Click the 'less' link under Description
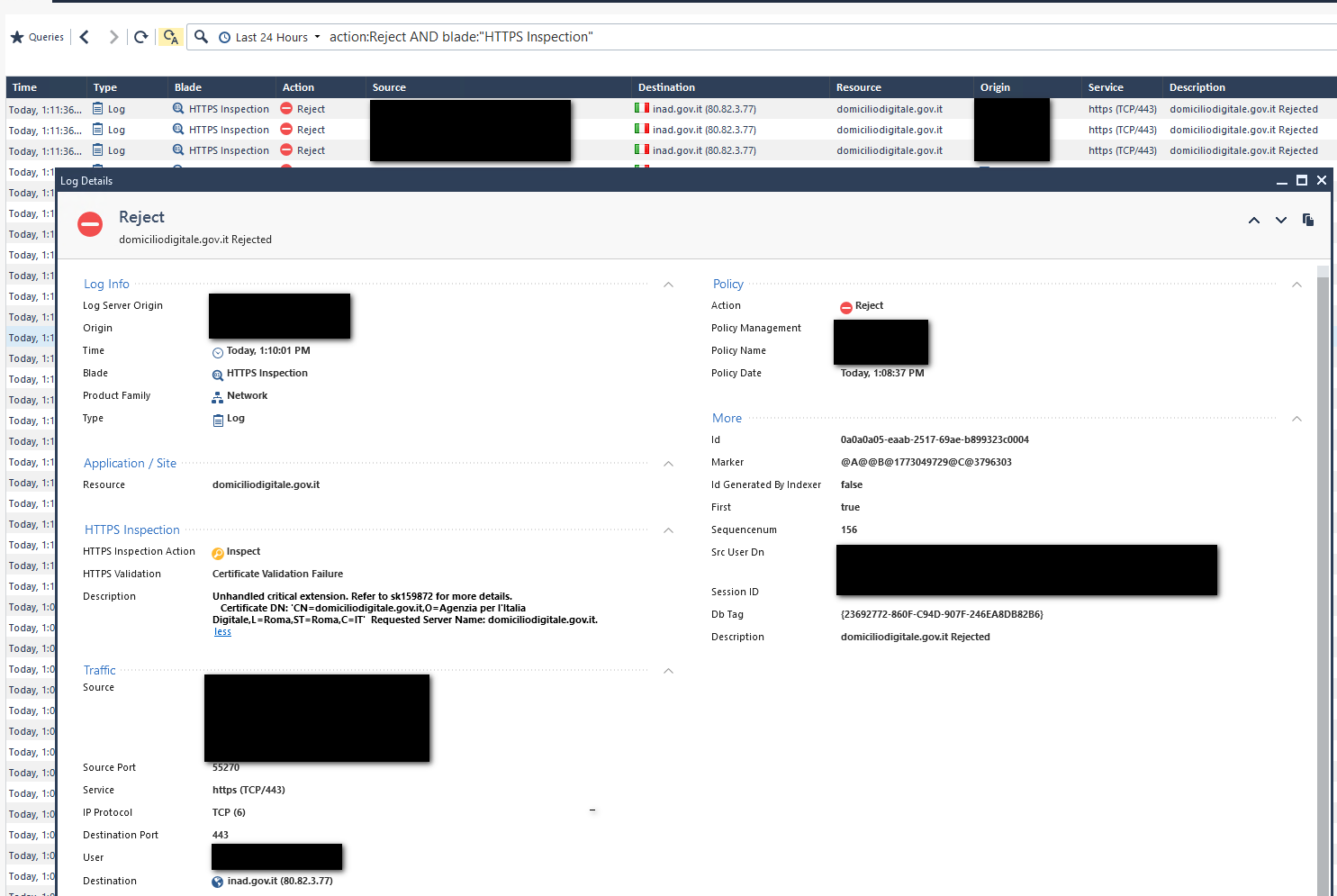The width and height of the screenshot is (1337, 896). [222, 632]
